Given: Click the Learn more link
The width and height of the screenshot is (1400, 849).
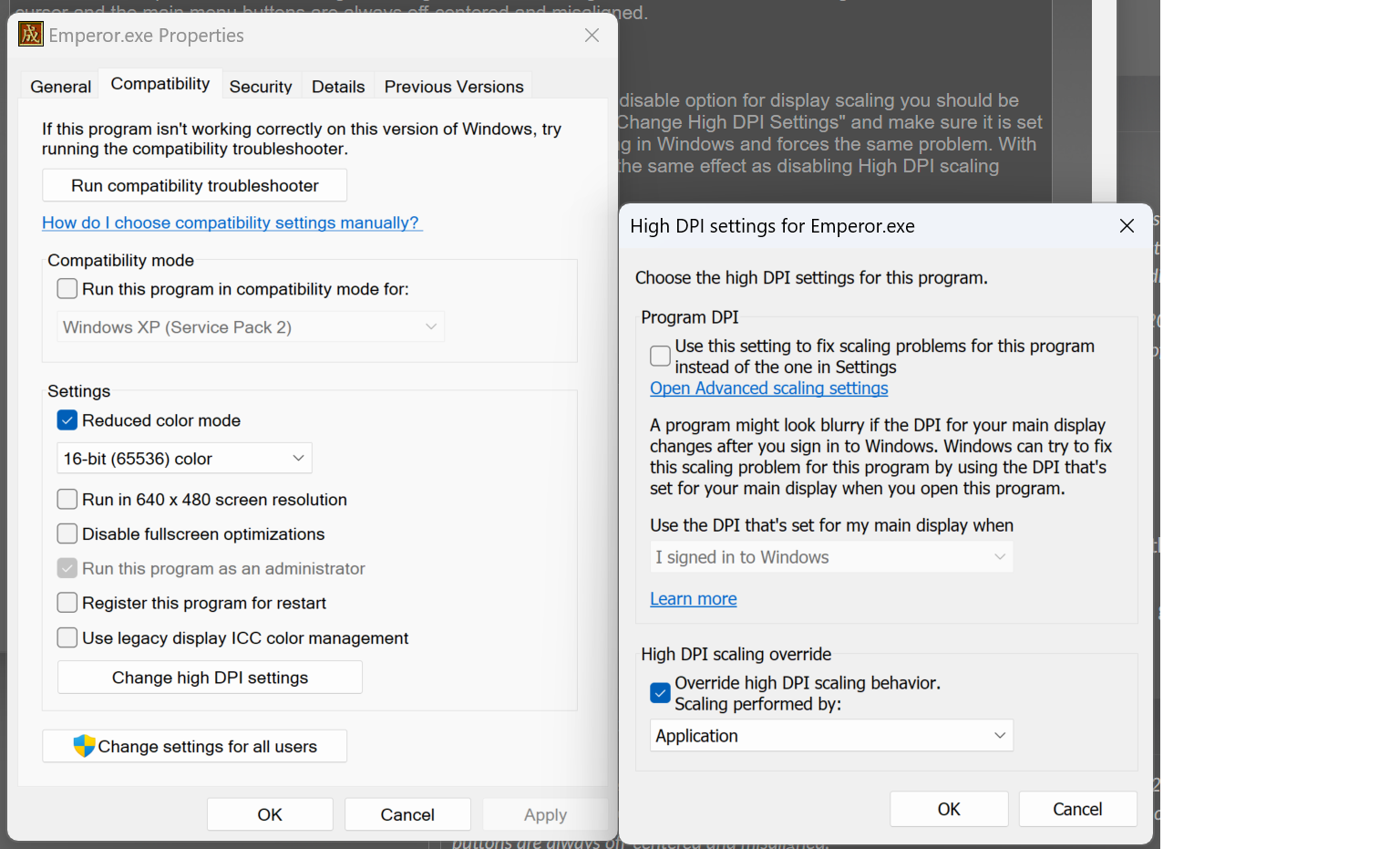Looking at the screenshot, I should tap(694, 599).
